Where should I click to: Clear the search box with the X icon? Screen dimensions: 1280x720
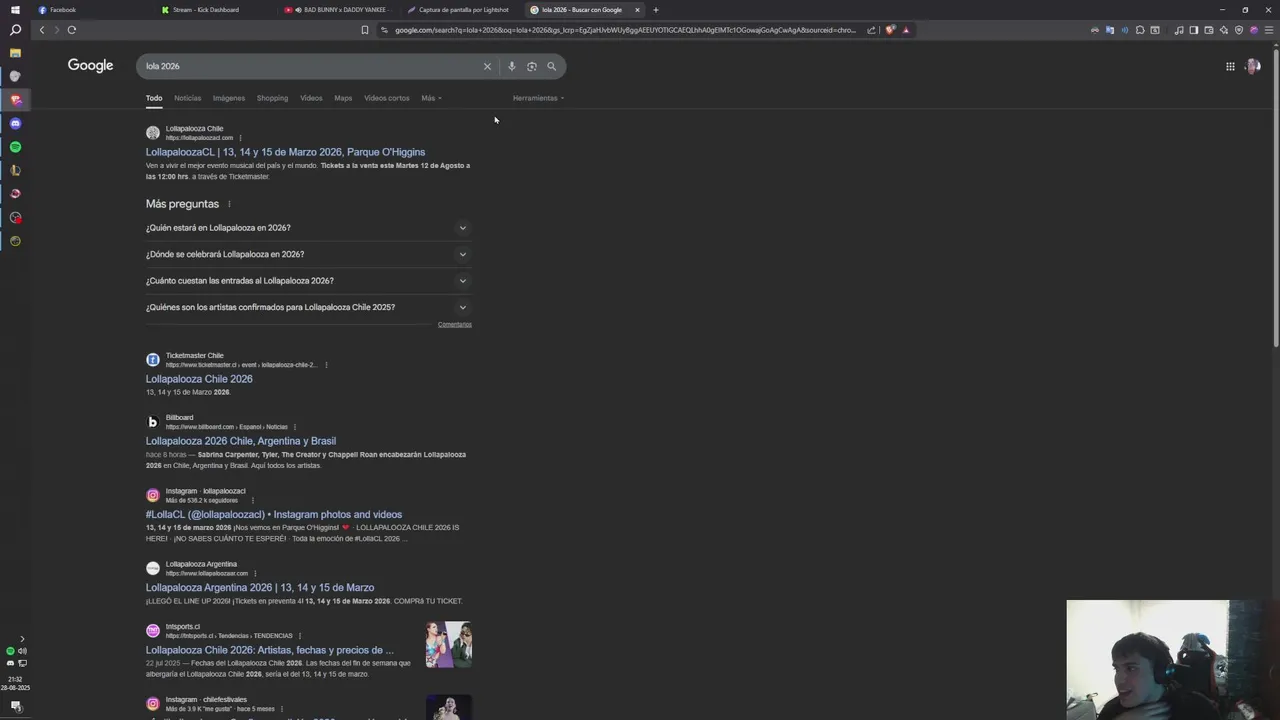coord(487,66)
